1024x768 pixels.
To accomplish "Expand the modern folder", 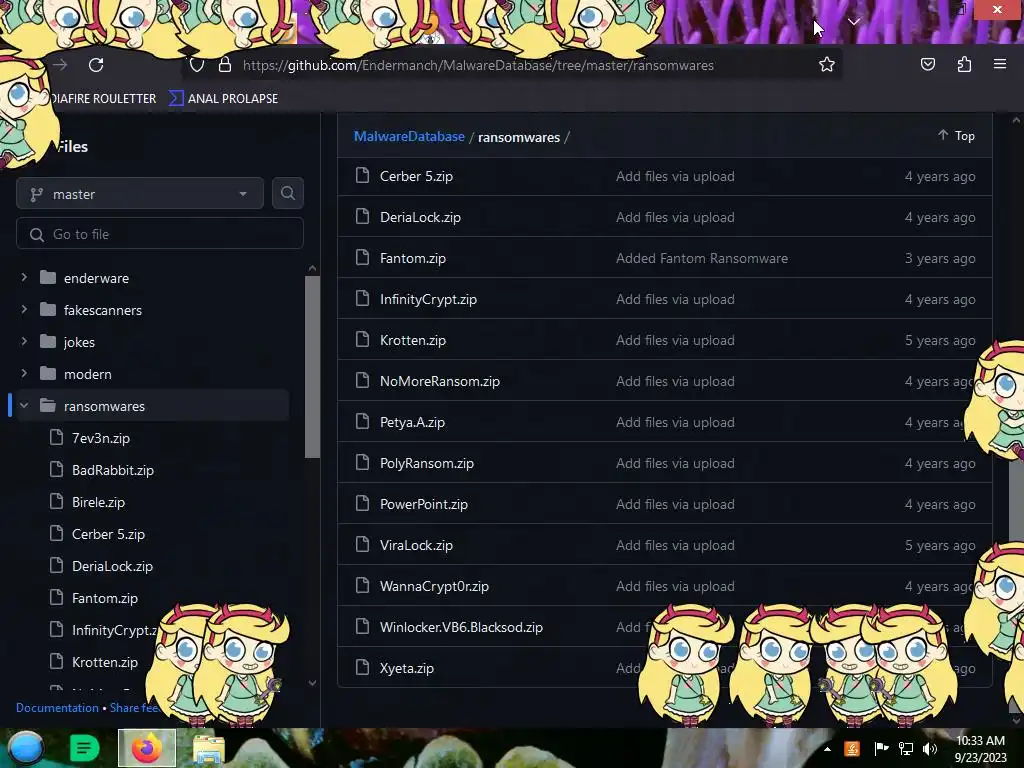I will click(x=24, y=374).
